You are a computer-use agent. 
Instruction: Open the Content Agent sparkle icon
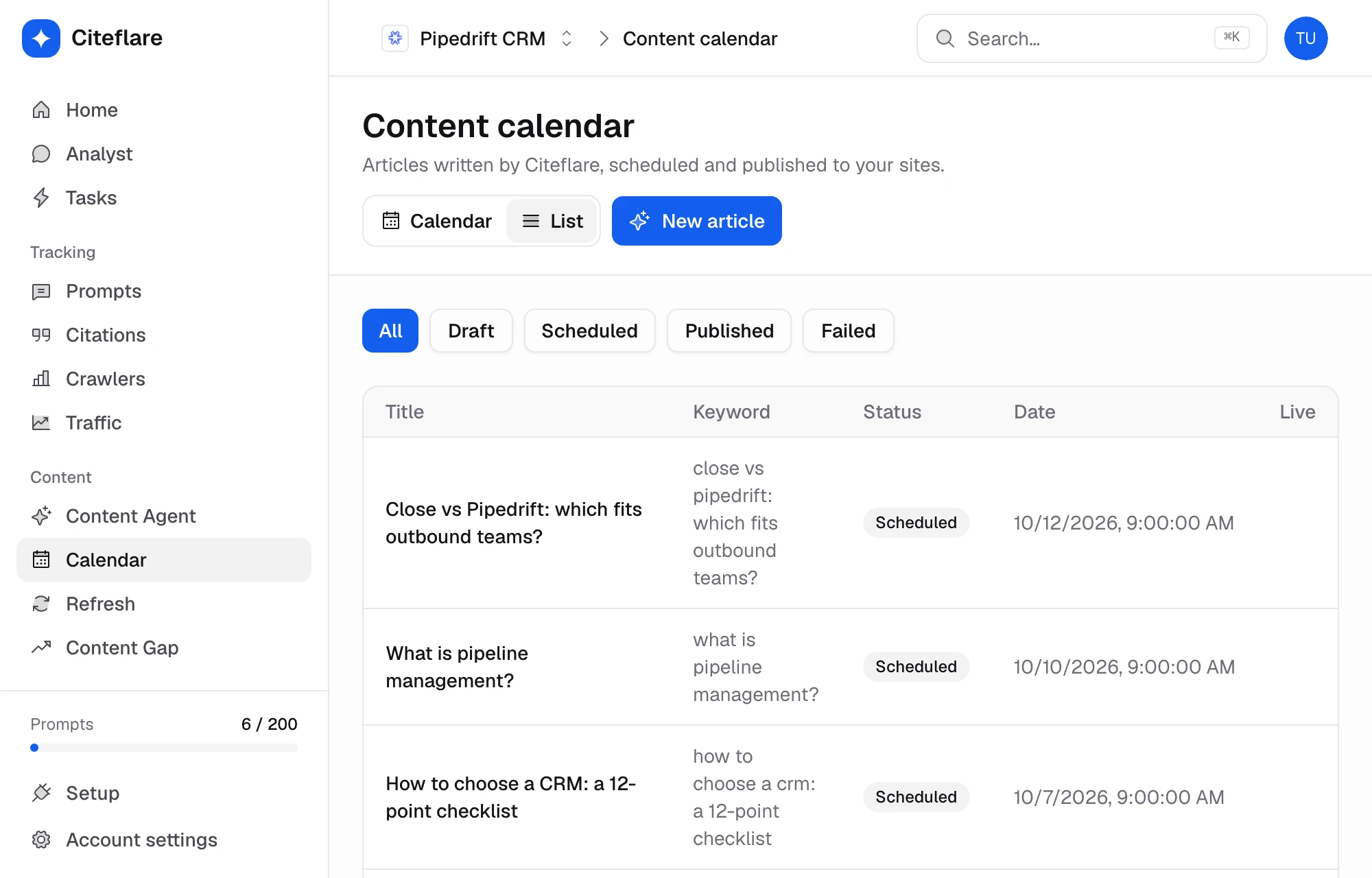41,516
